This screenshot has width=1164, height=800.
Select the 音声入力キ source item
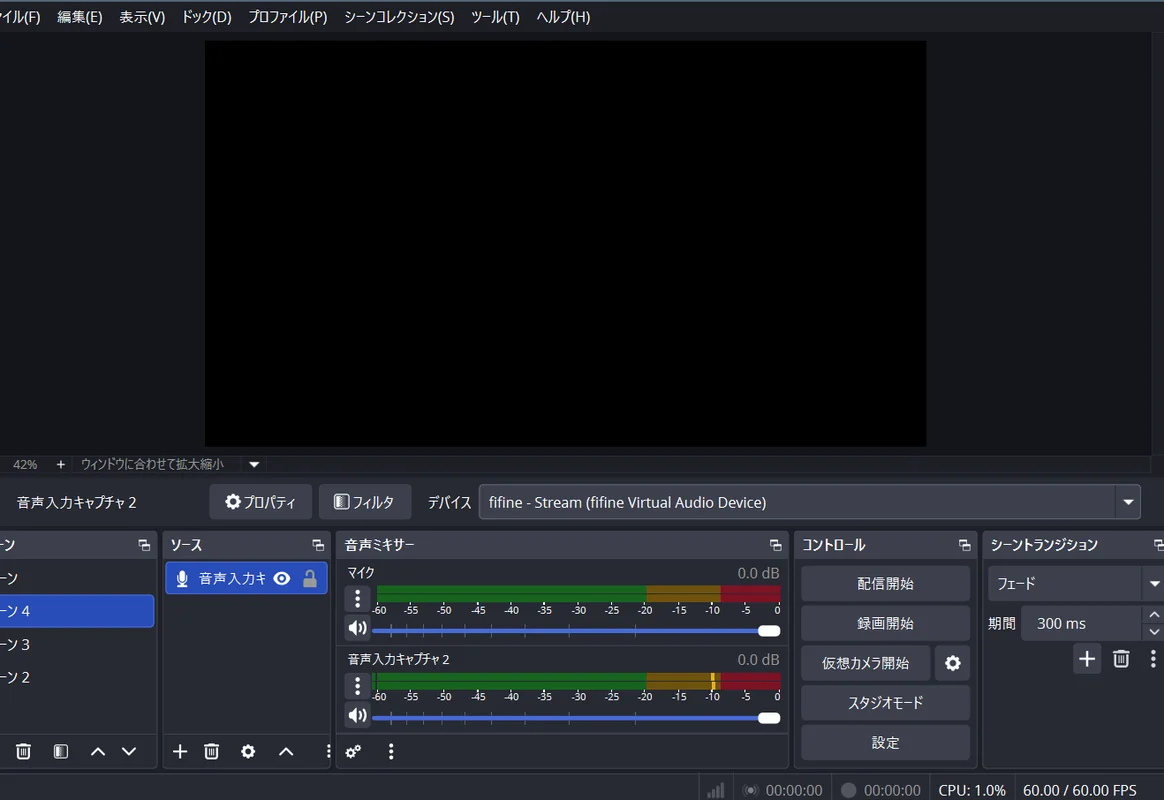click(246, 578)
